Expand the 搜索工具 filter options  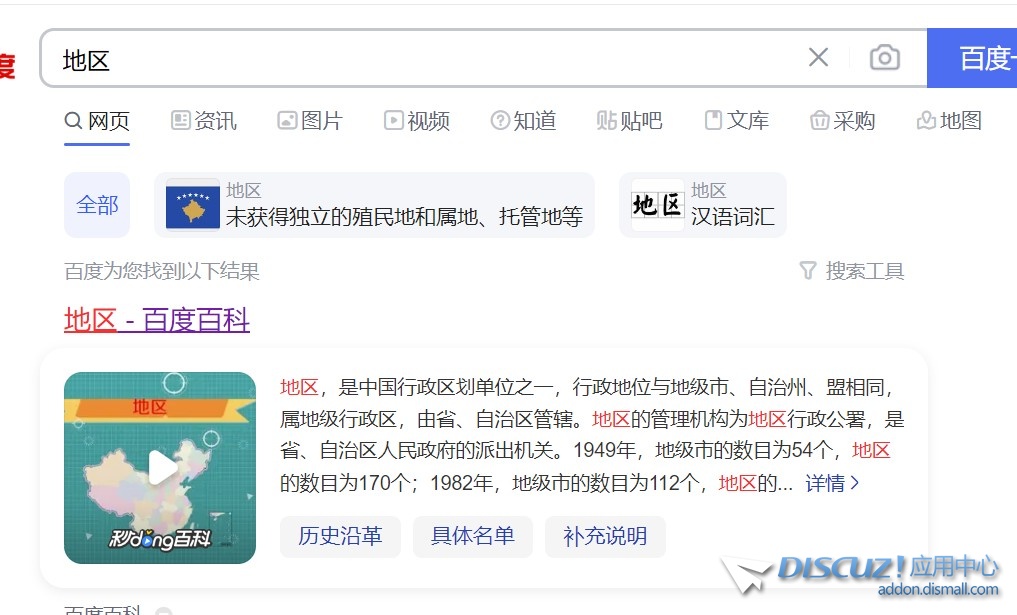[x=852, y=271]
